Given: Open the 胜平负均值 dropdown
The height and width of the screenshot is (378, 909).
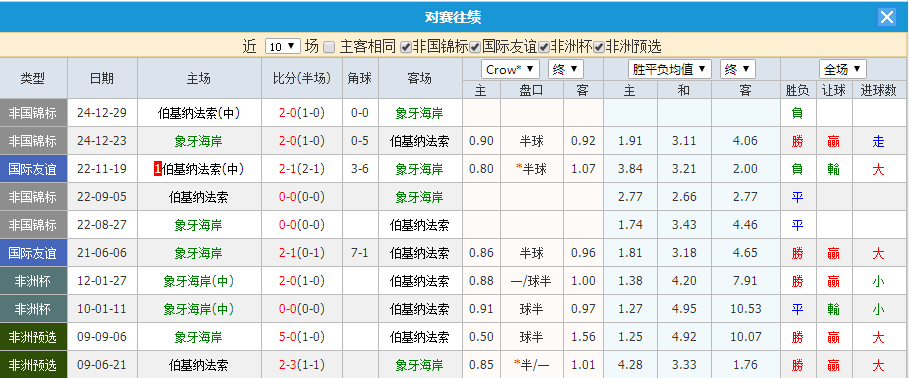Looking at the screenshot, I should coord(670,70).
